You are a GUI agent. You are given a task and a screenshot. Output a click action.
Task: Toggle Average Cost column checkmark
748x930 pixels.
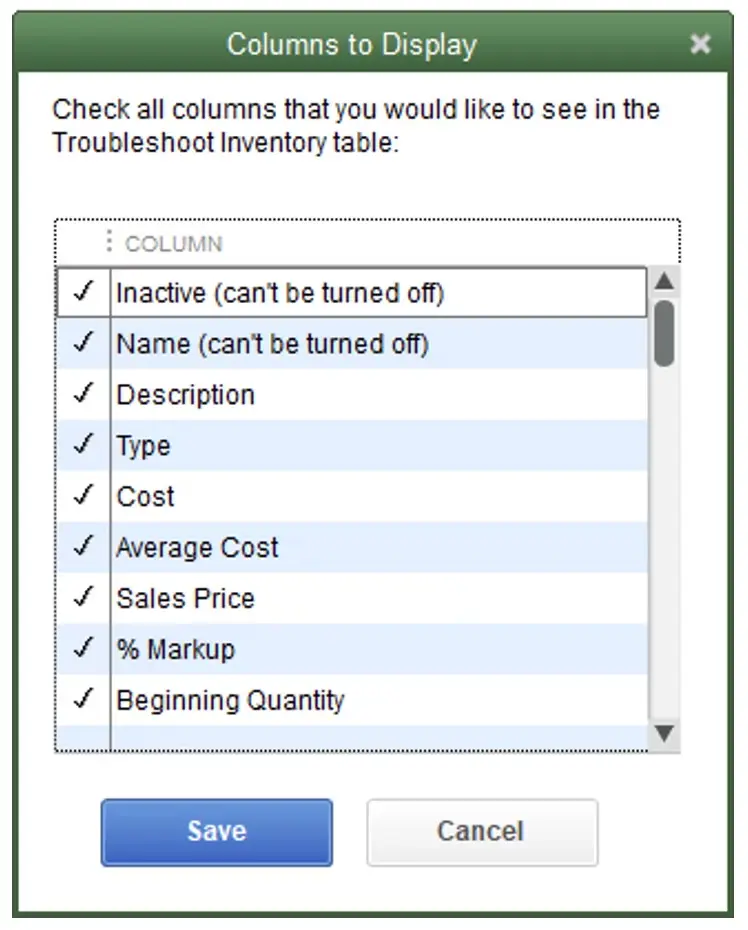84,547
